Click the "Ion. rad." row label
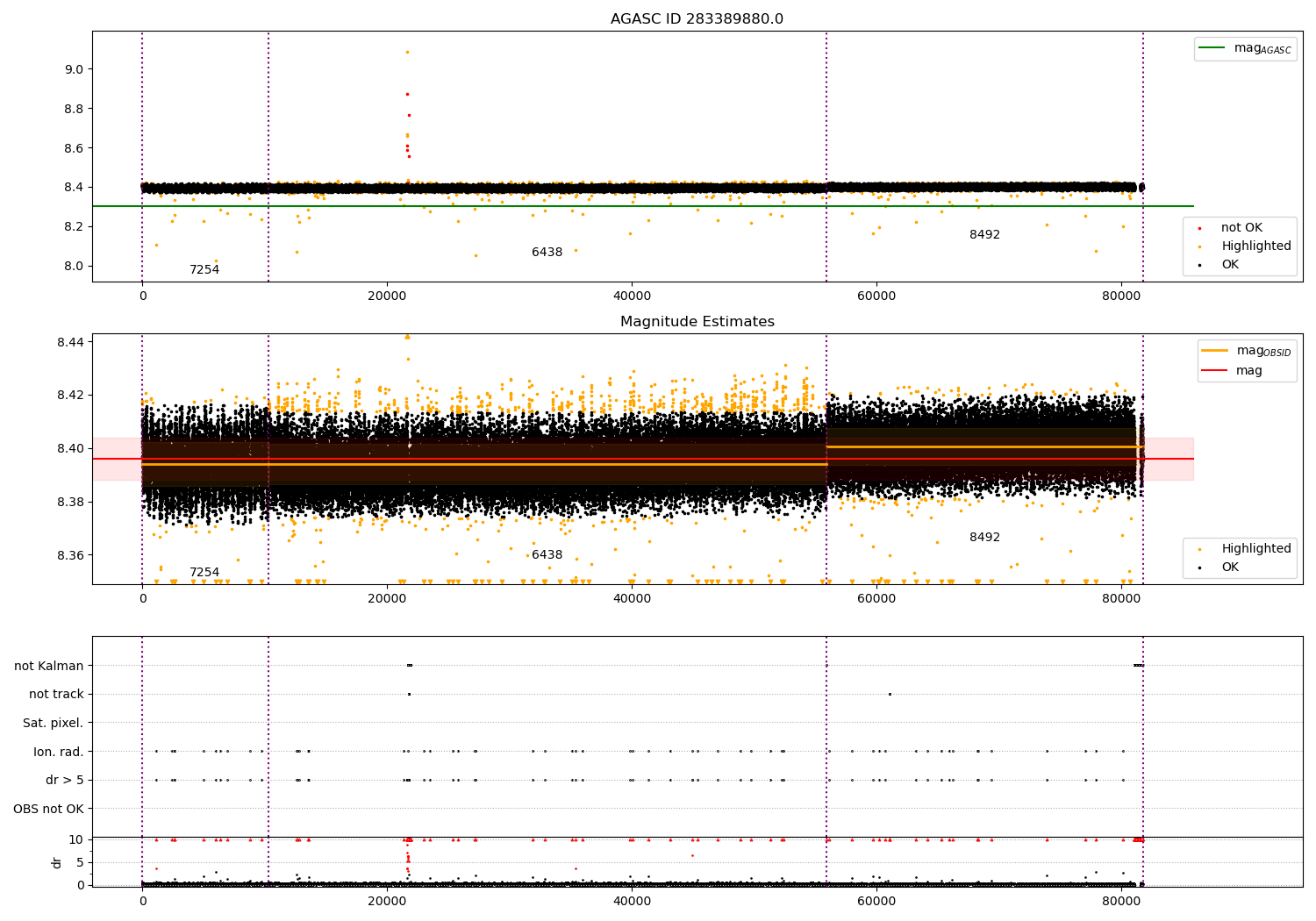The width and height of the screenshot is (1316, 921). (59, 752)
